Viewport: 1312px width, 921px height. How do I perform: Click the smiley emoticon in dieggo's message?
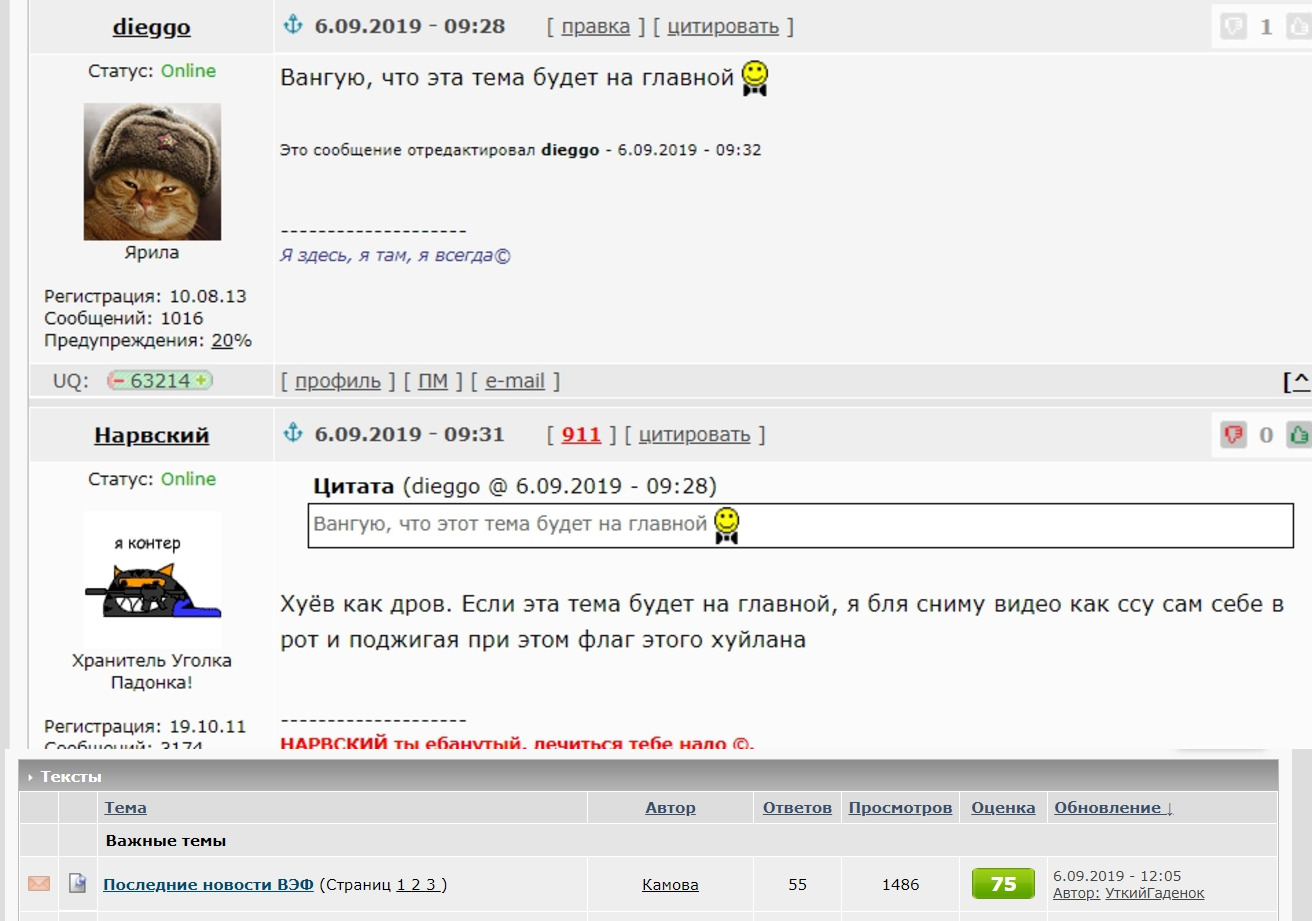[755, 78]
